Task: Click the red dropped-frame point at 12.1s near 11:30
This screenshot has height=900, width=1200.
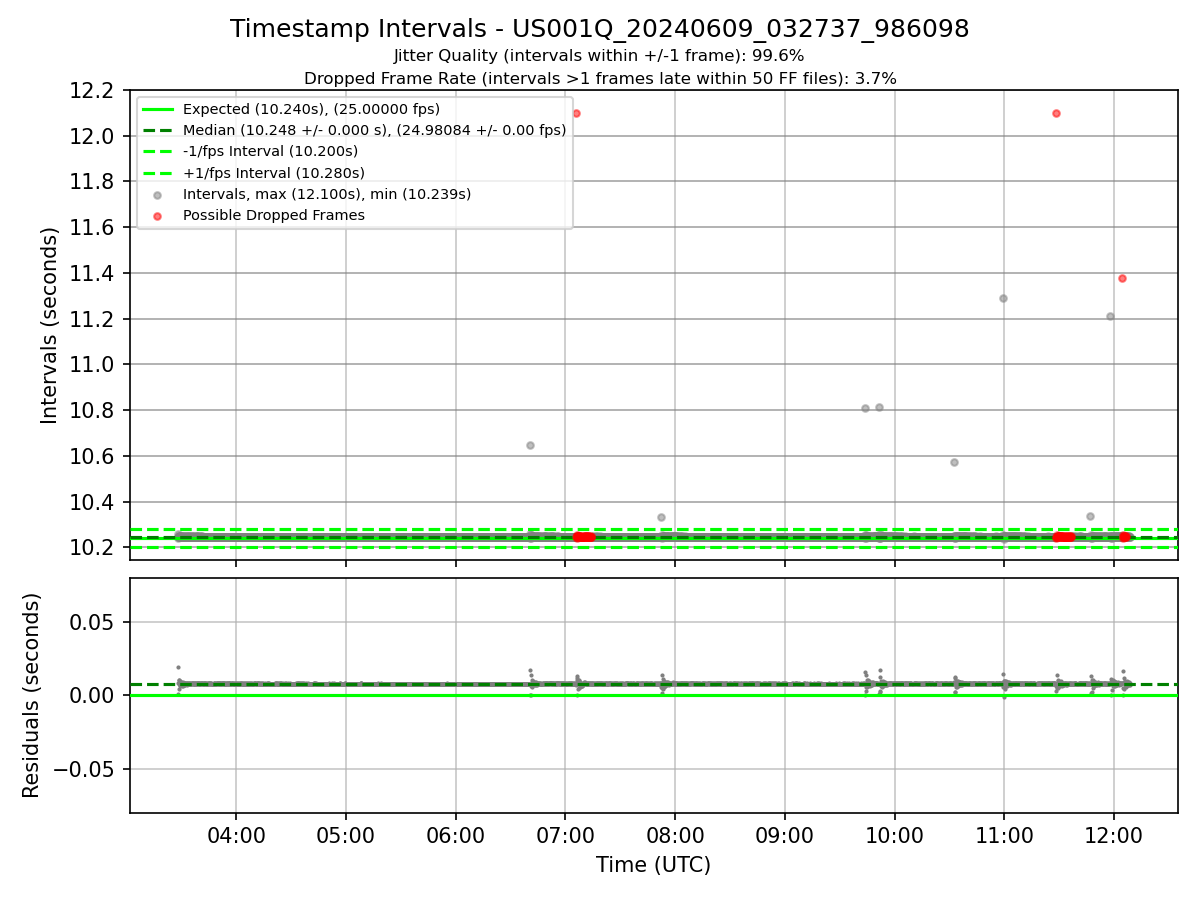Action: (1056, 113)
